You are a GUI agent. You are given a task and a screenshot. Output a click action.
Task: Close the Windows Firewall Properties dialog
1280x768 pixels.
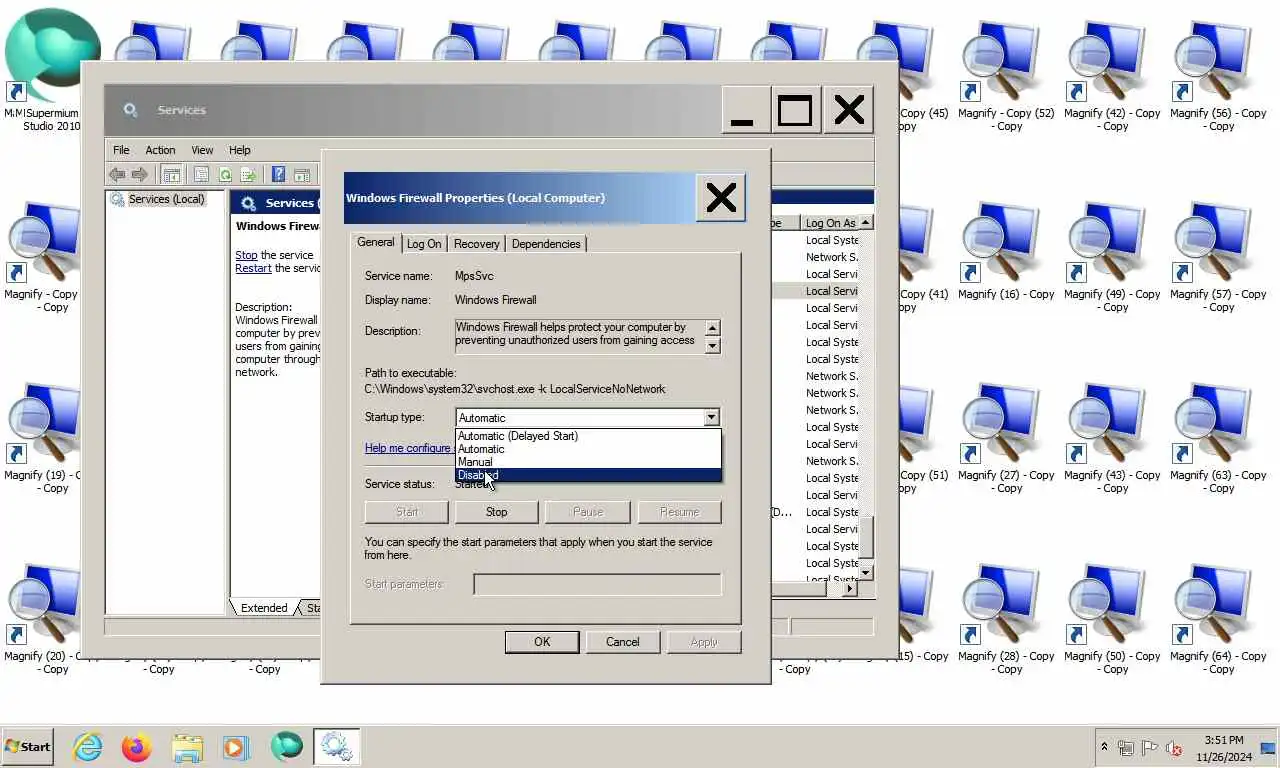point(721,198)
